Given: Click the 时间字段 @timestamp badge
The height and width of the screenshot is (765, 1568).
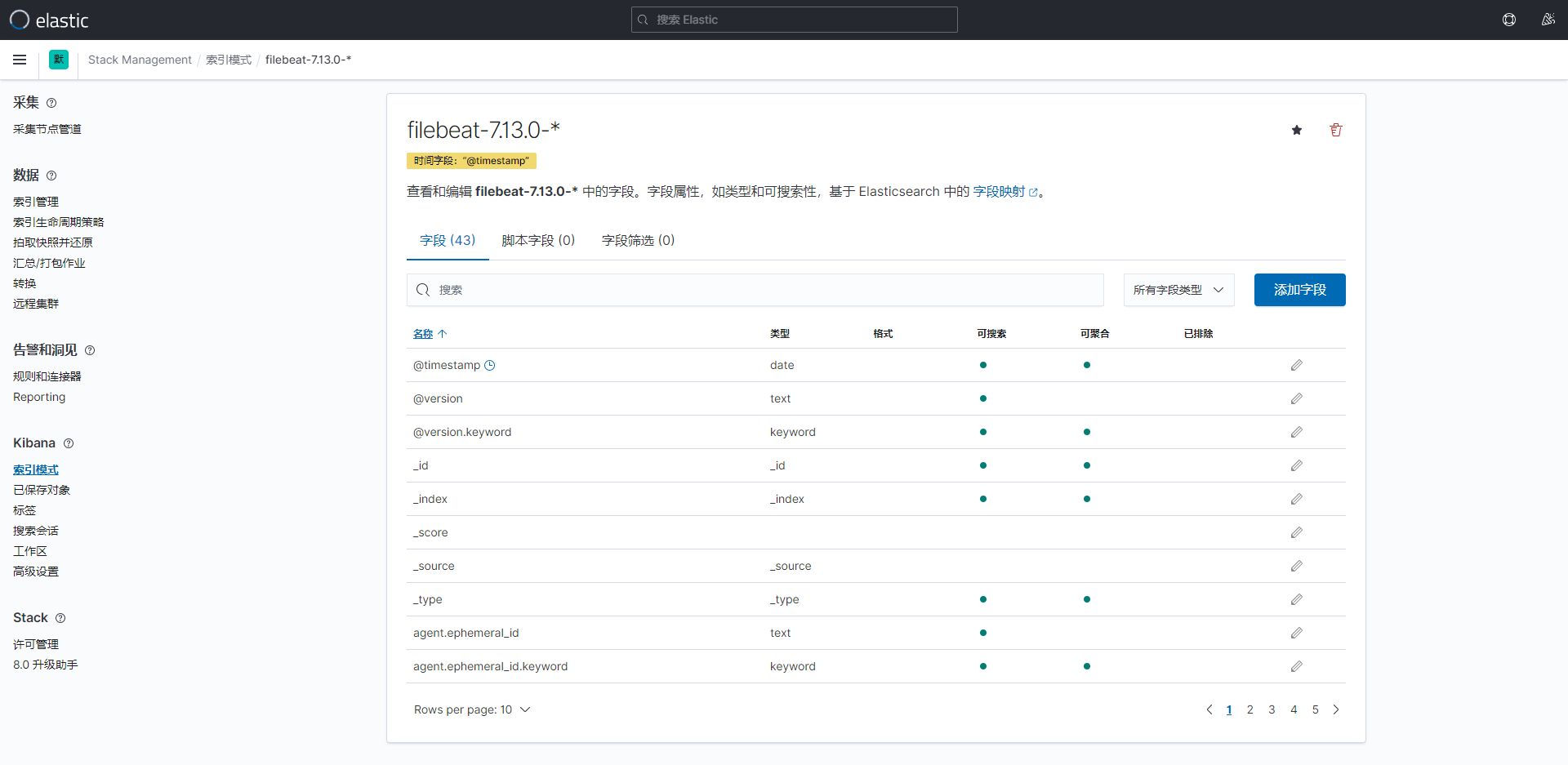Looking at the screenshot, I should click(471, 161).
